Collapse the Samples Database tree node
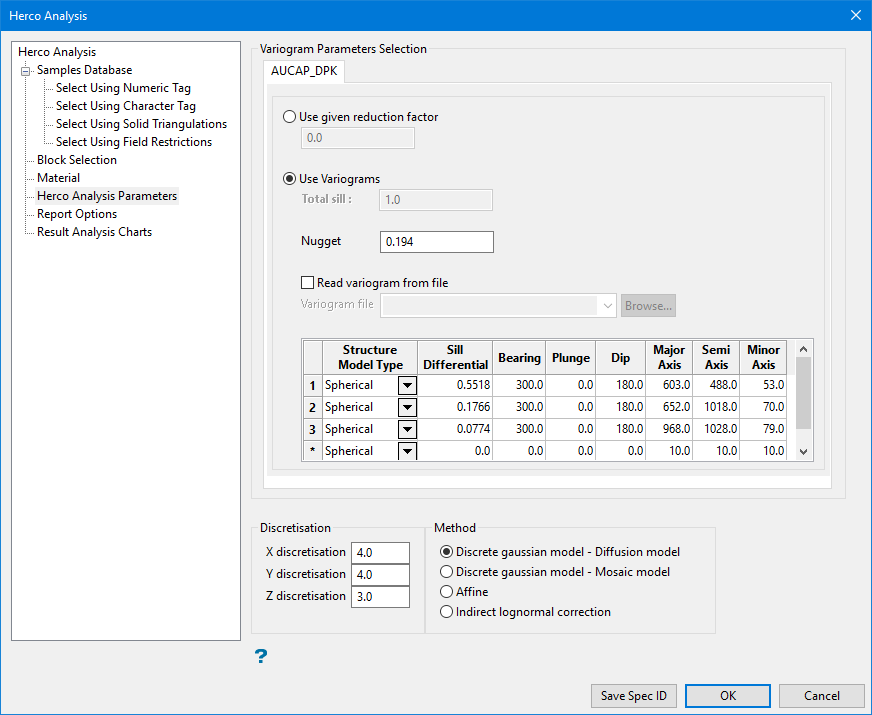This screenshot has height=715, width=872. point(26,70)
